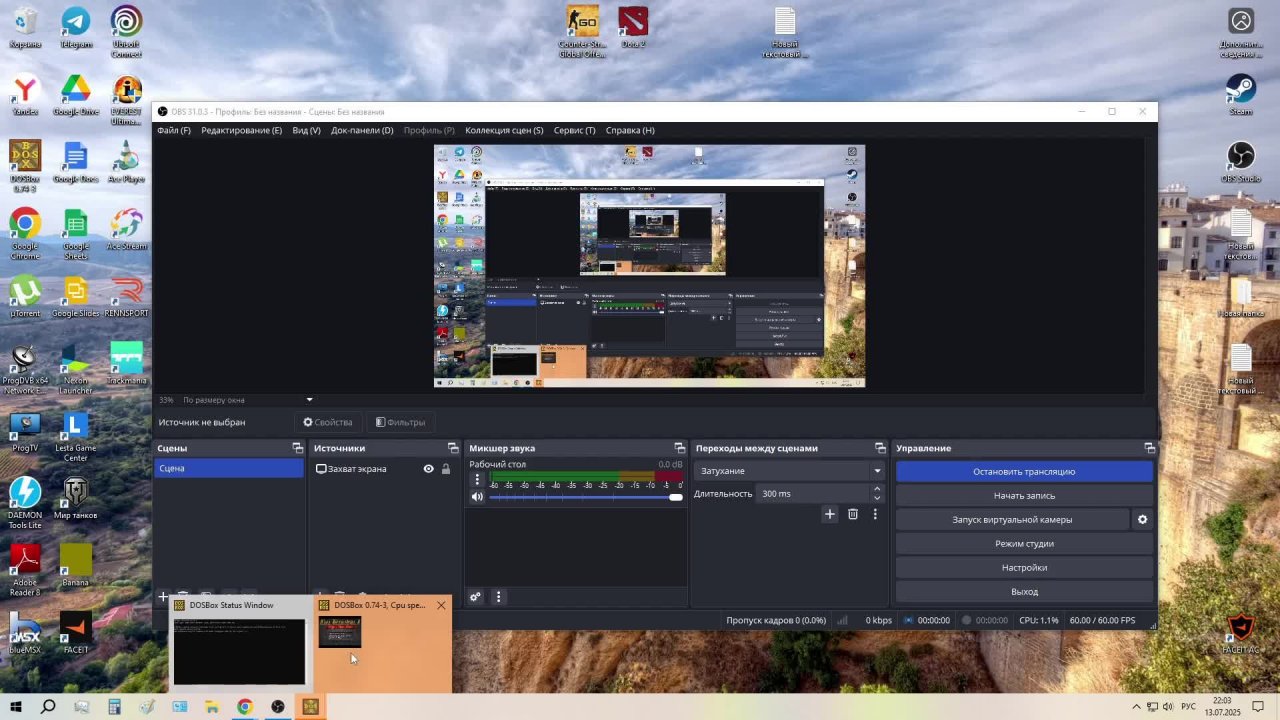
Task: Click Остановить трансляцию button
Action: click(x=1024, y=471)
